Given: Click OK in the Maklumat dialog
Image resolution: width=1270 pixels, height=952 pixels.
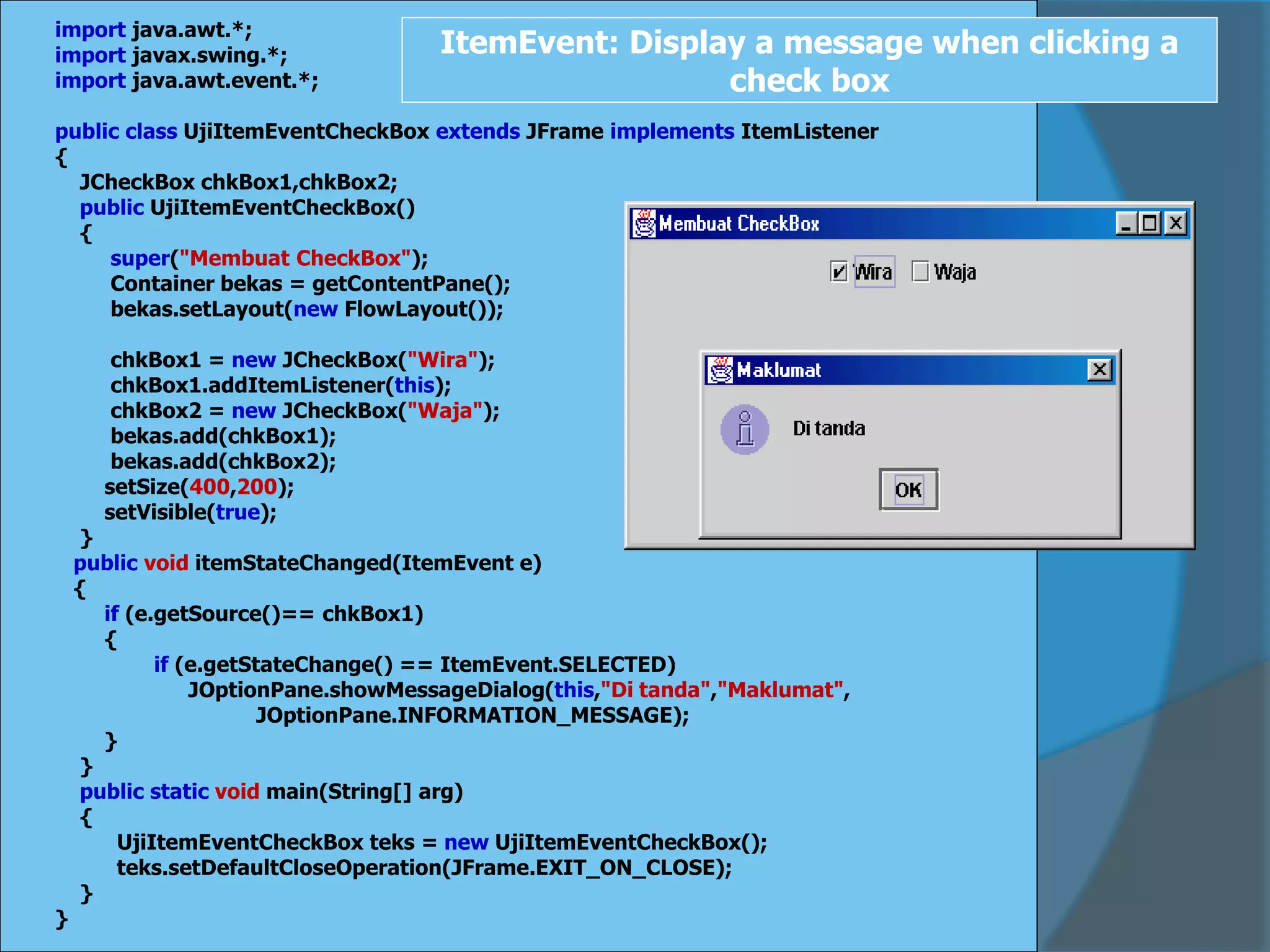Looking at the screenshot, I should pyautogui.click(x=908, y=490).
